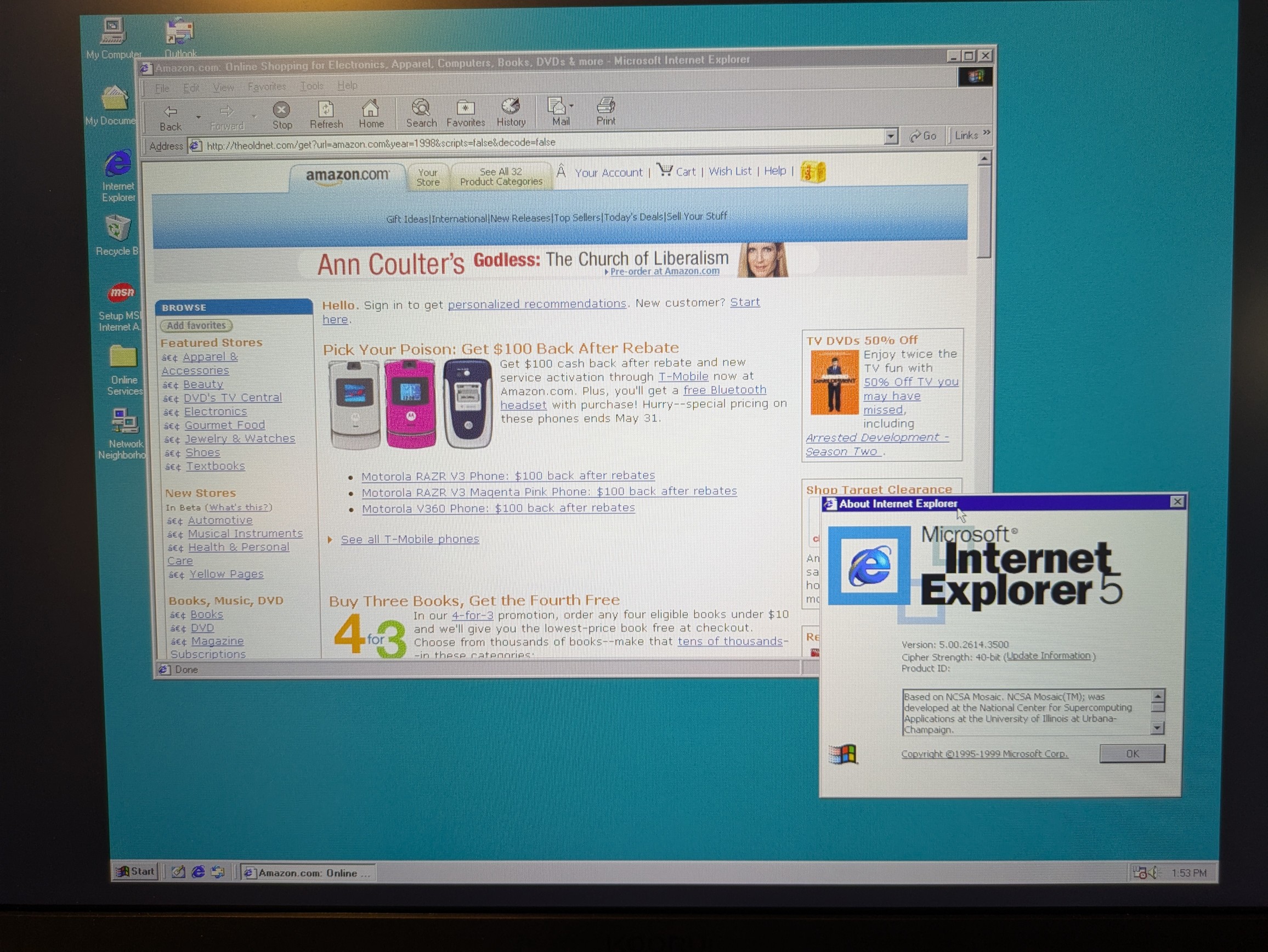Click Amazon.com taskbar window button
The image size is (1268, 952).
308,873
